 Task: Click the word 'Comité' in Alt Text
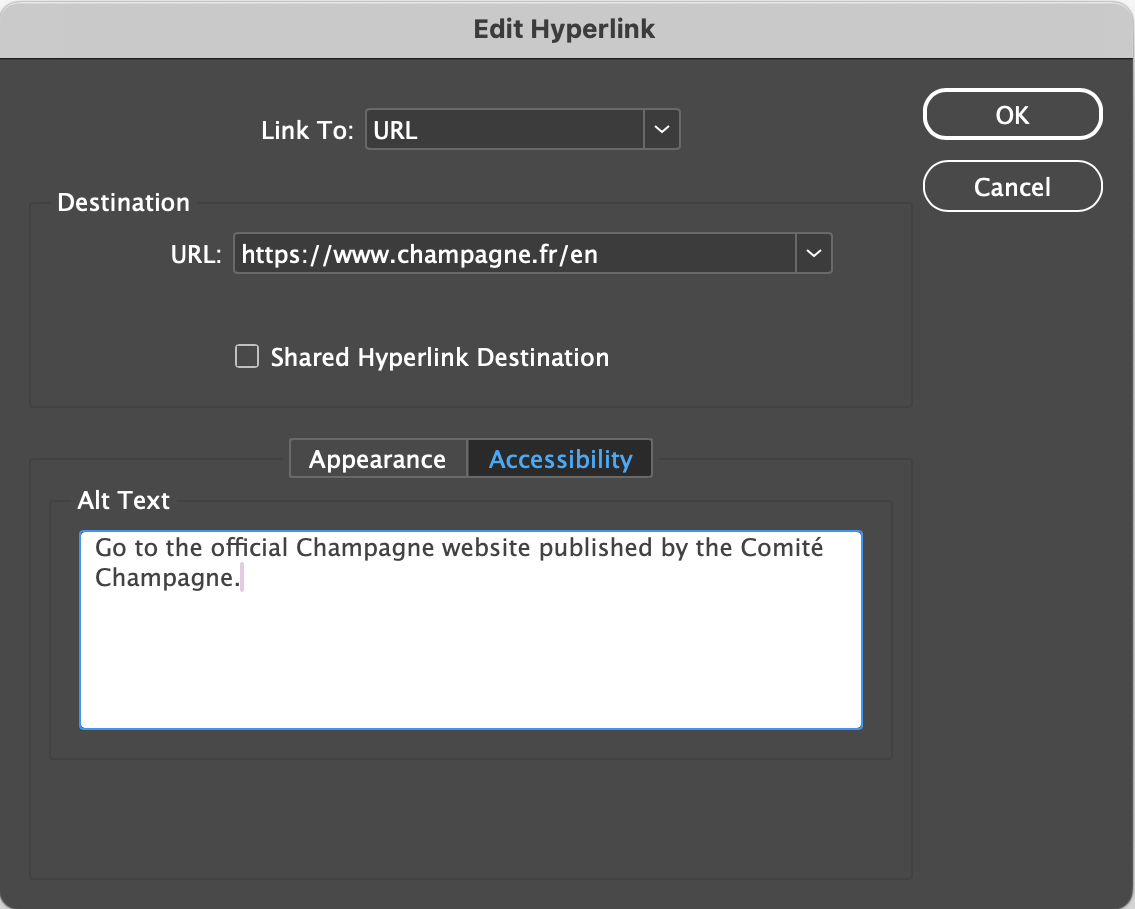[782, 548]
